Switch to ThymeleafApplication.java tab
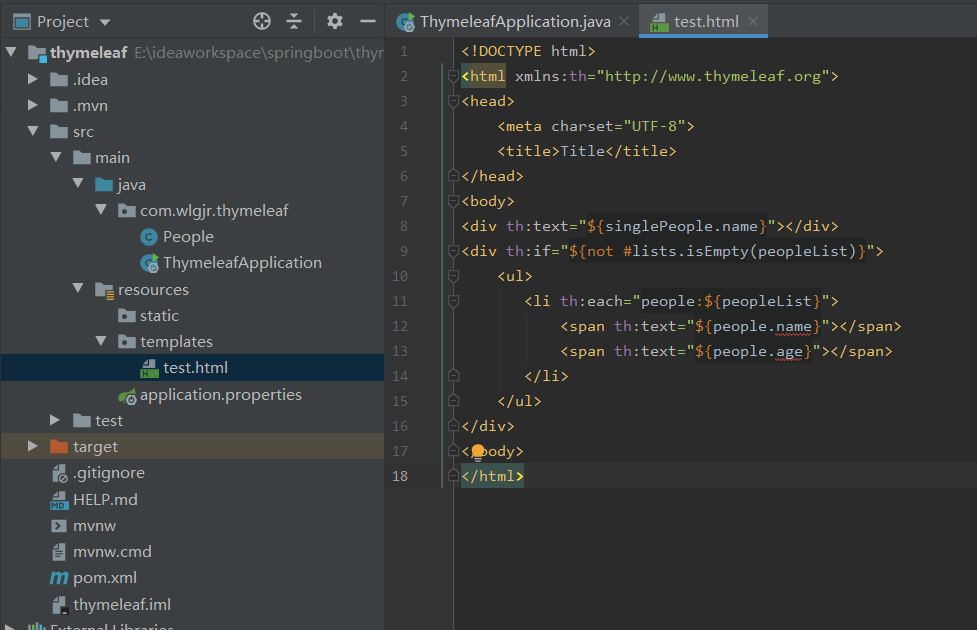 point(514,21)
